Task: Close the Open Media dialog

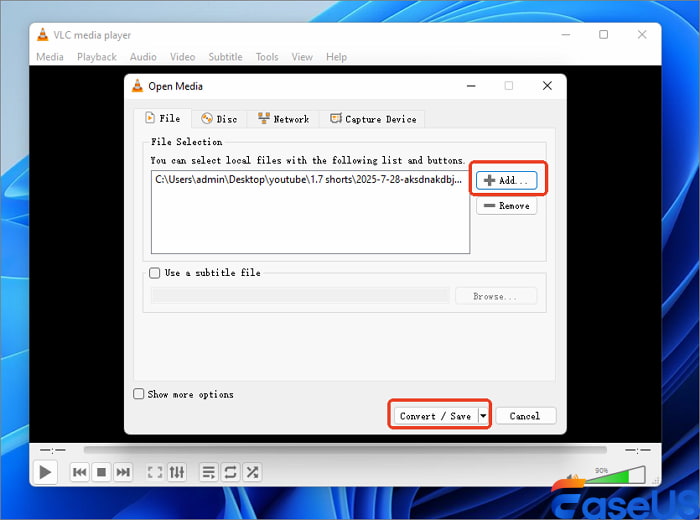Action: click(x=547, y=86)
